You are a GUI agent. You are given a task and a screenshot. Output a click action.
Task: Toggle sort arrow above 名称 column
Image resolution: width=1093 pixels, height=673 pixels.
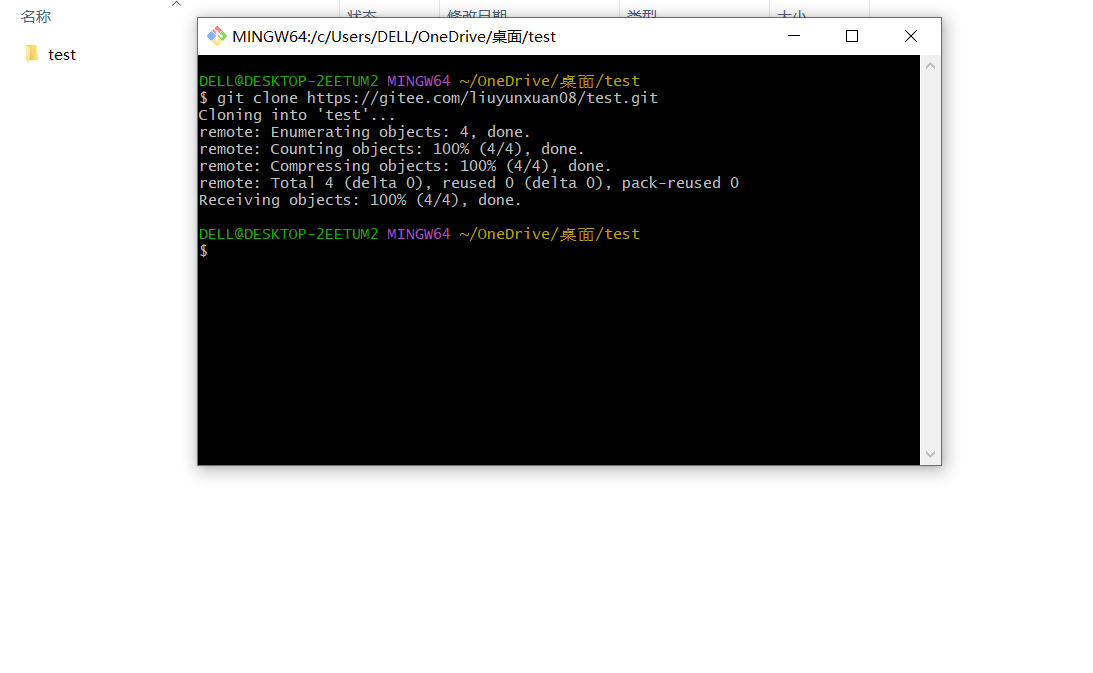click(x=177, y=4)
